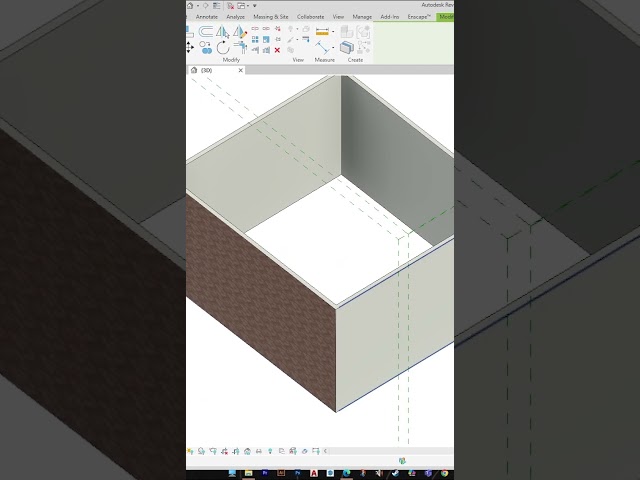Toggle Shadows in view control bar
640x480 pixels.
point(202,451)
